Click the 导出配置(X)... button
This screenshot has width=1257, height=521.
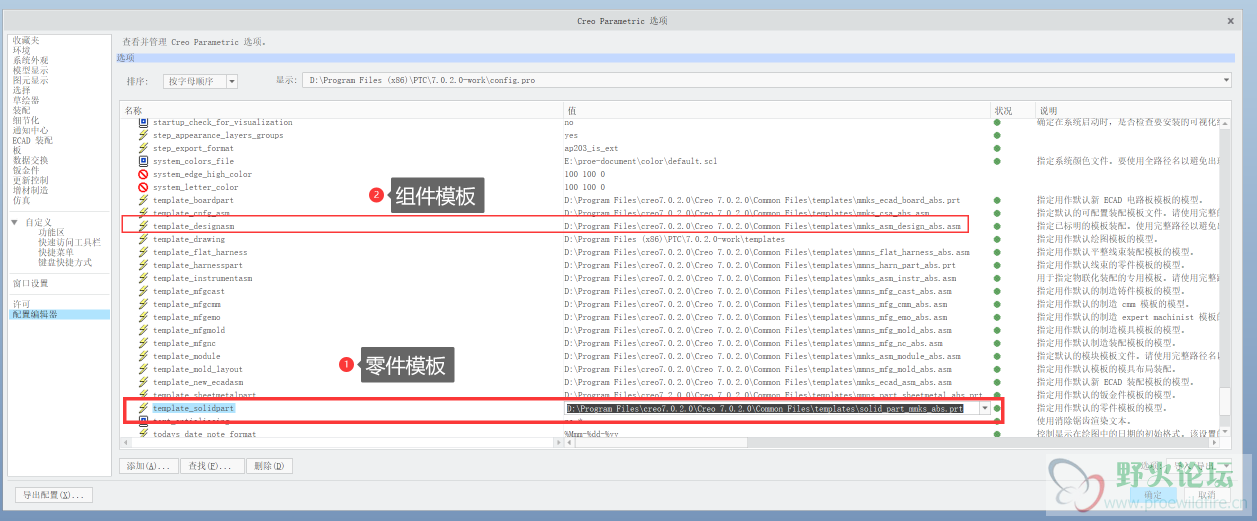[55, 494]
